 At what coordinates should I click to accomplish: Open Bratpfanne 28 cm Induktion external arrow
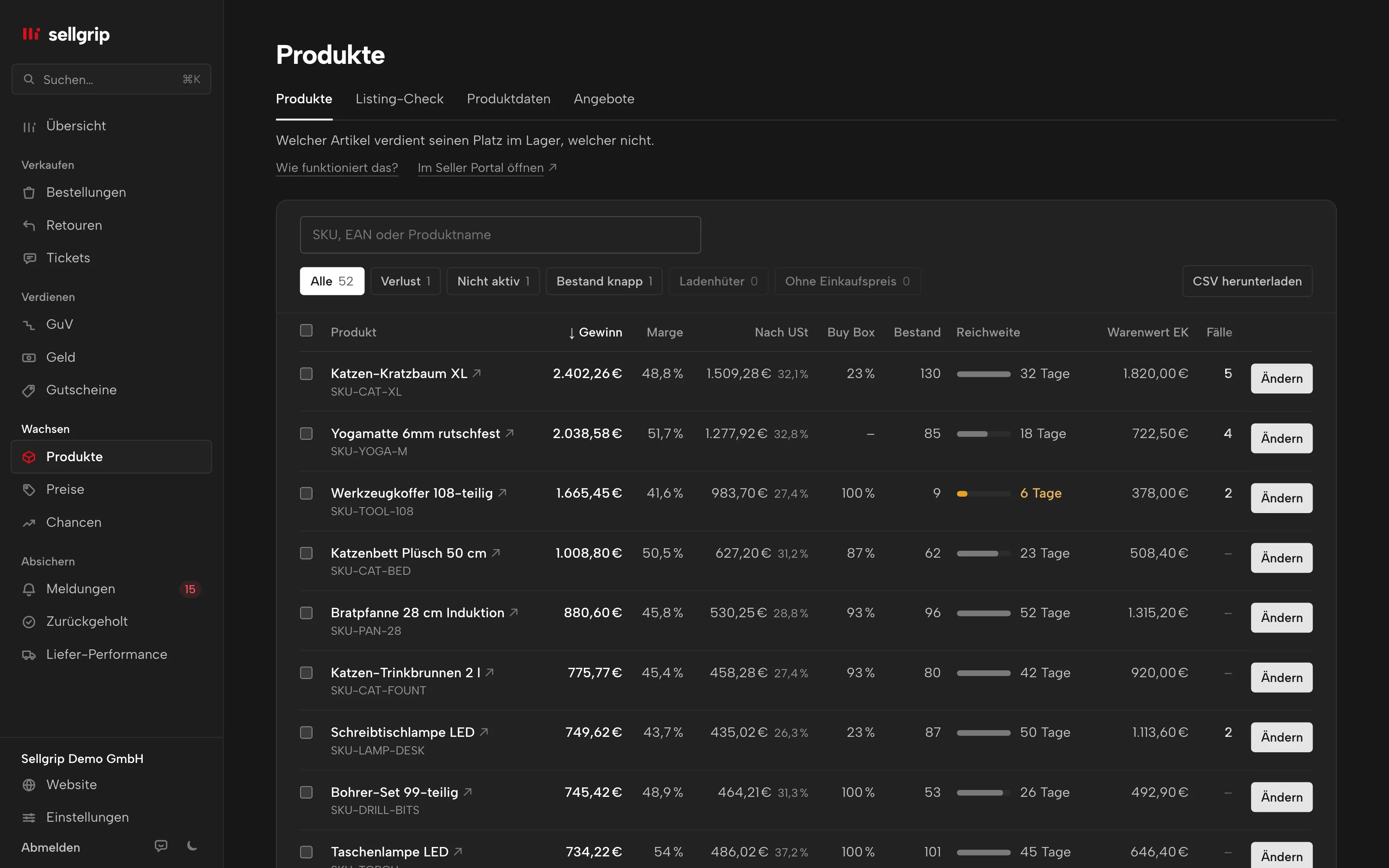(514, 612)
